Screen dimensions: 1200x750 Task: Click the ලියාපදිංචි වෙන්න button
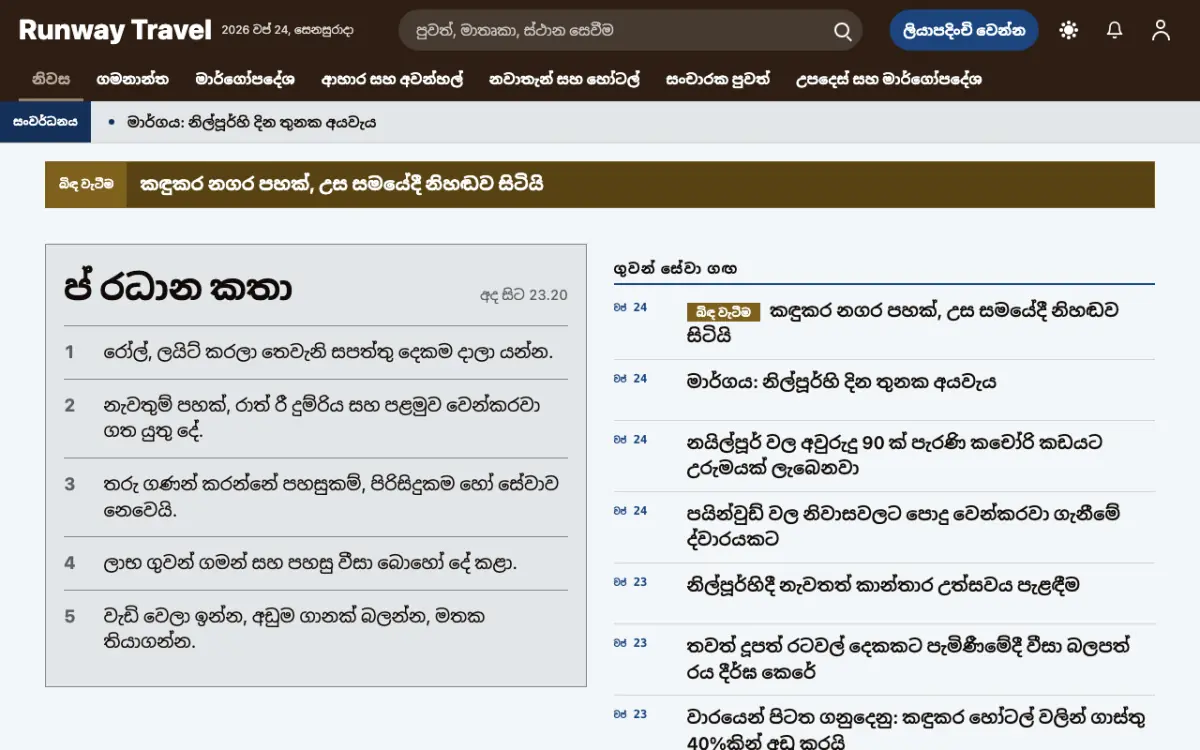pyautogui.click(x=964, y=30)
